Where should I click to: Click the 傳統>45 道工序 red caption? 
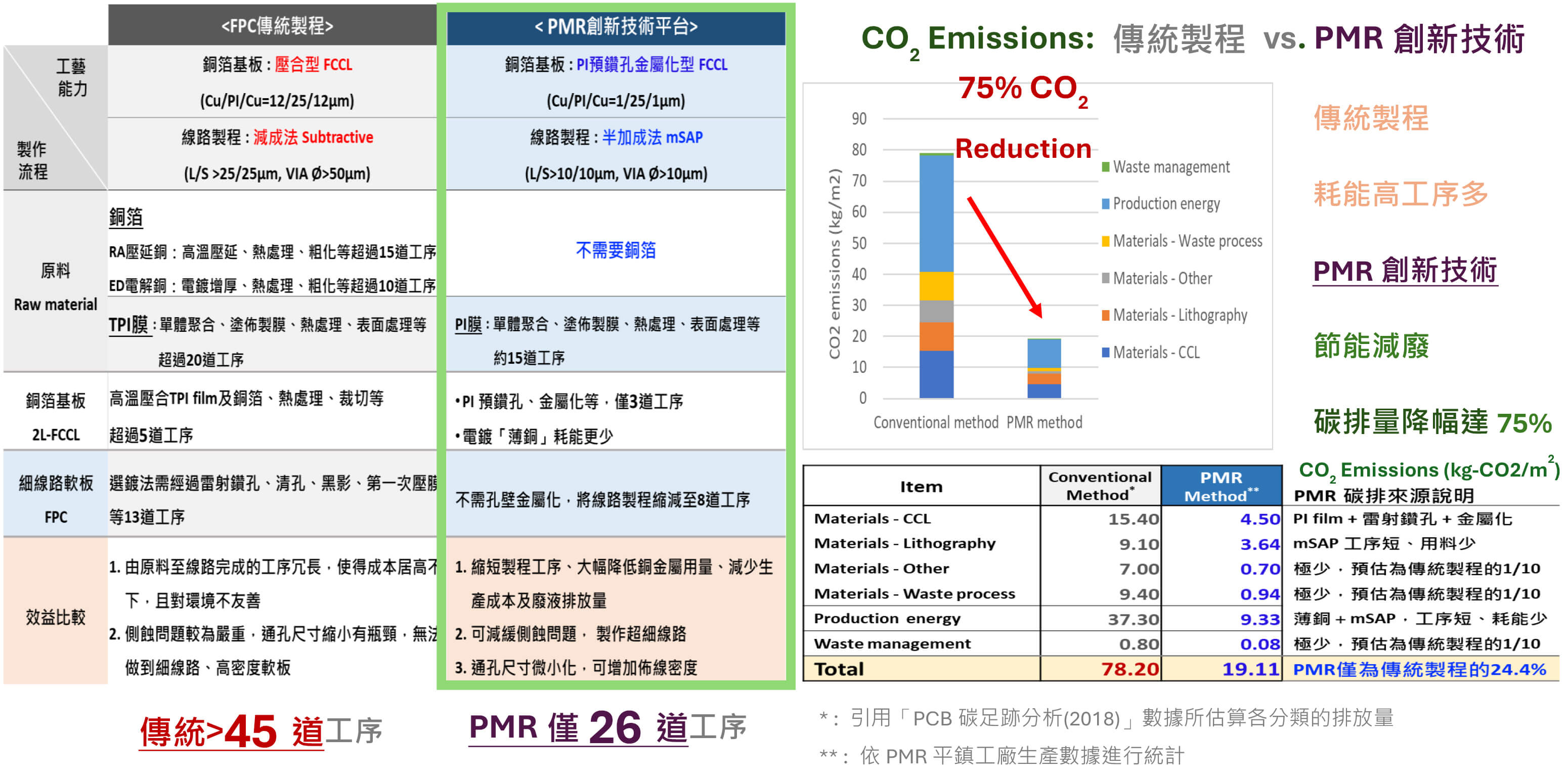tap(260, 731)
